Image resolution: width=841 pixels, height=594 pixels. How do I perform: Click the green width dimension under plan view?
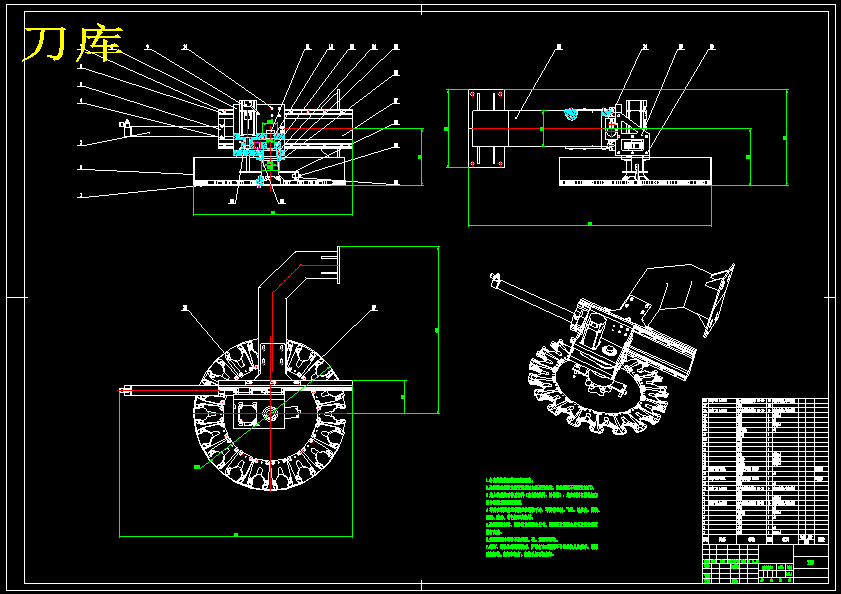click(235, 535)
